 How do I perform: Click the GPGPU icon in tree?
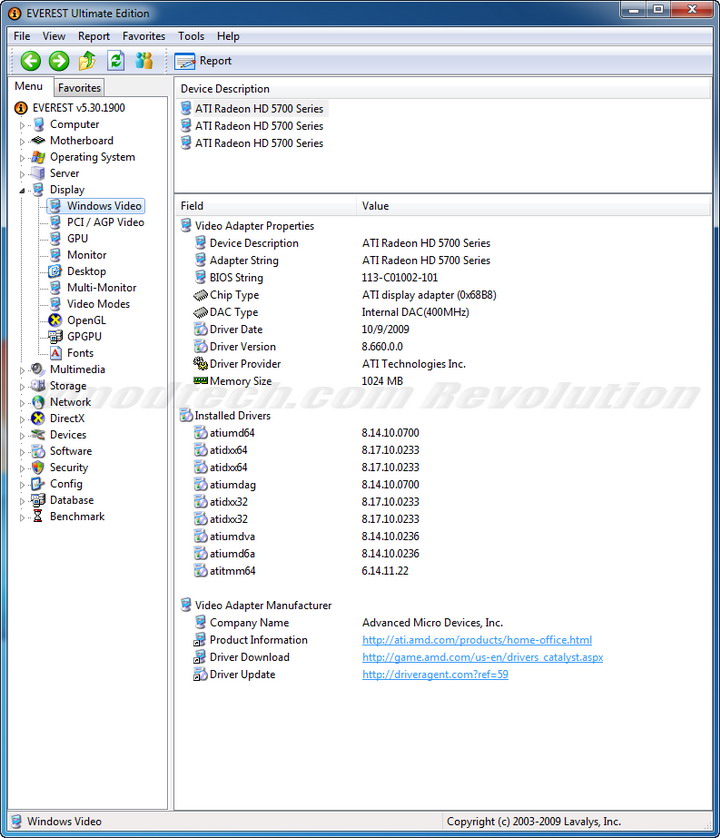[x=55, y=337]
